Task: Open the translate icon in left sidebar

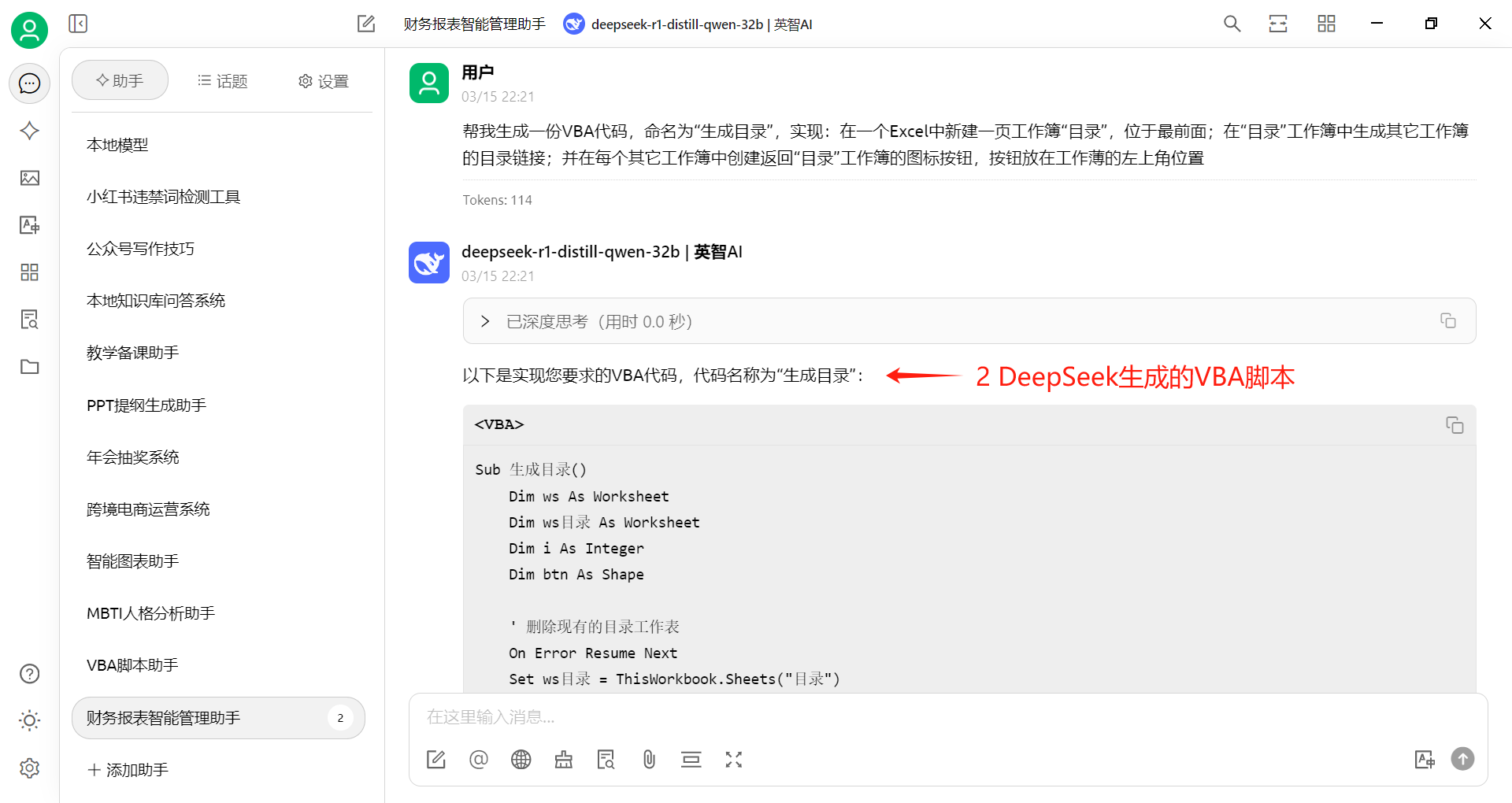Action: click(30, 225)
